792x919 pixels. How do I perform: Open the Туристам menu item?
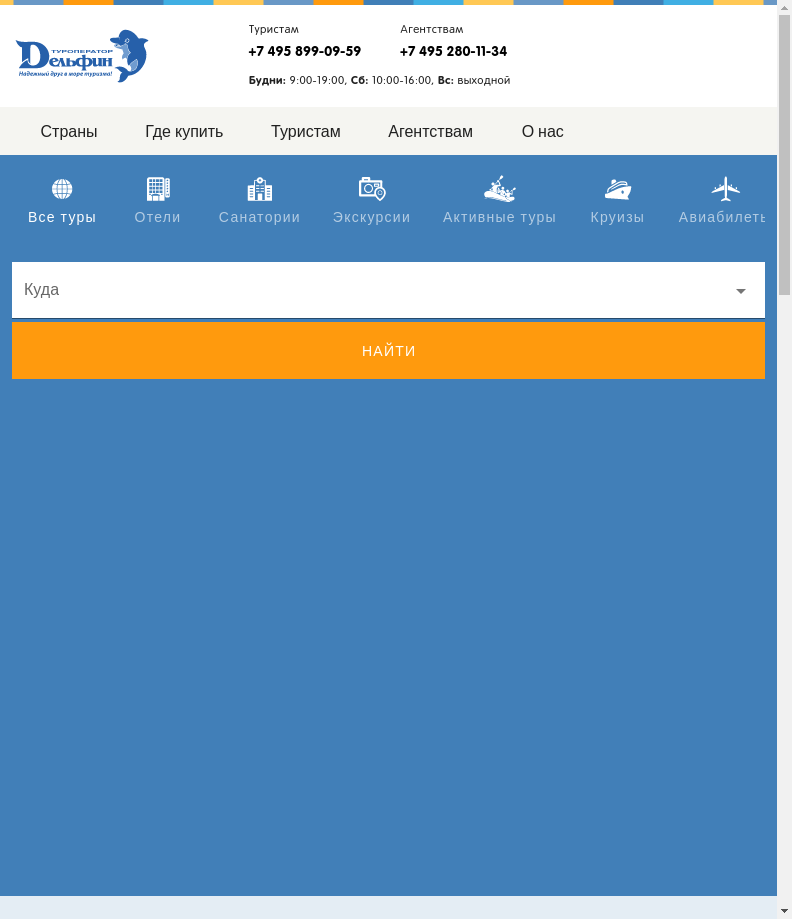click(305, 131)
